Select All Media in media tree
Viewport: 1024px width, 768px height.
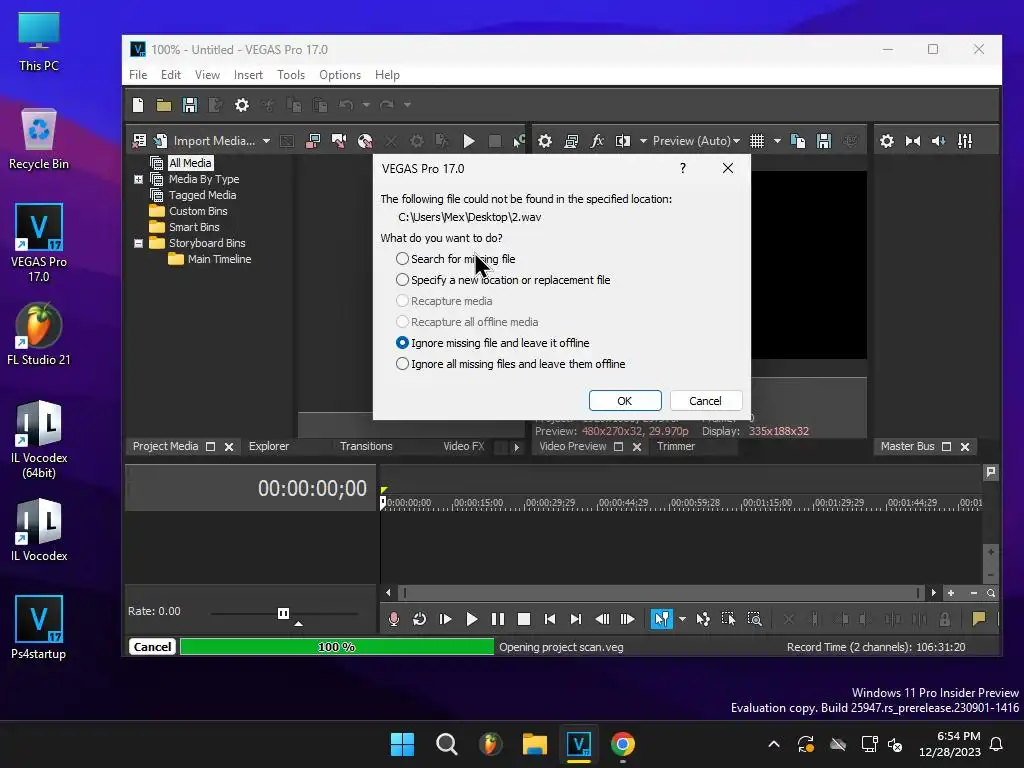190,163
